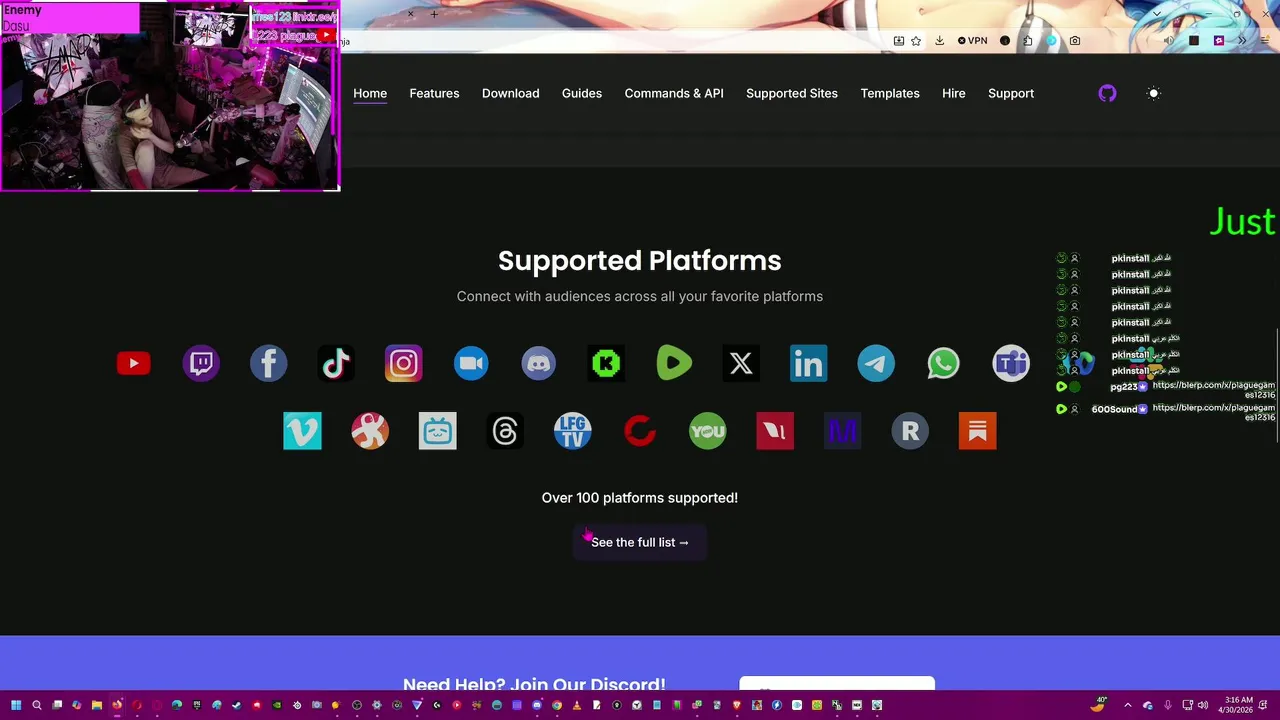
Task: Click the gray R platform icon
Action: point(910,431)
